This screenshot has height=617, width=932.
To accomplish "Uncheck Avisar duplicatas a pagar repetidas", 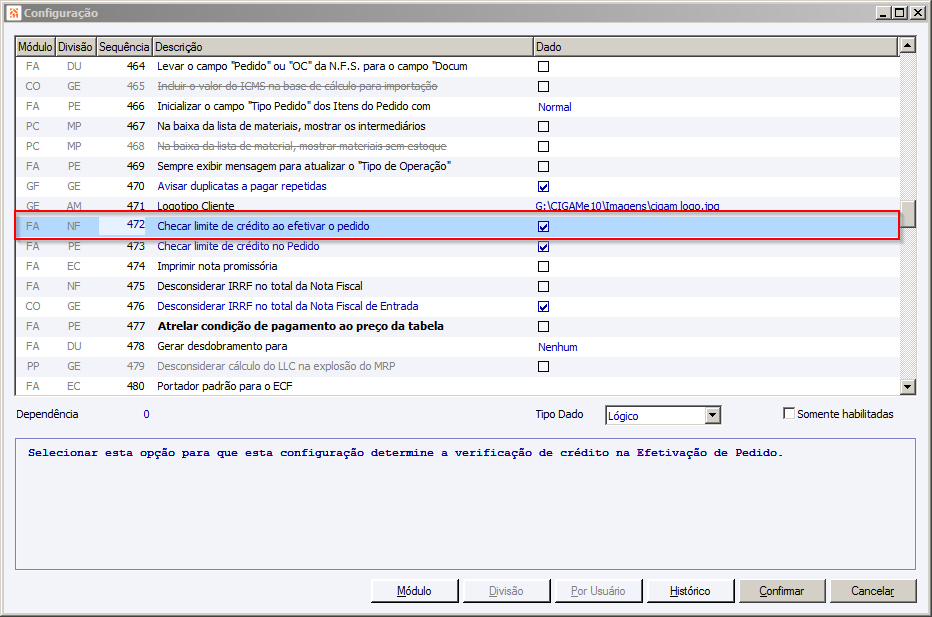I will coord(543,187).
